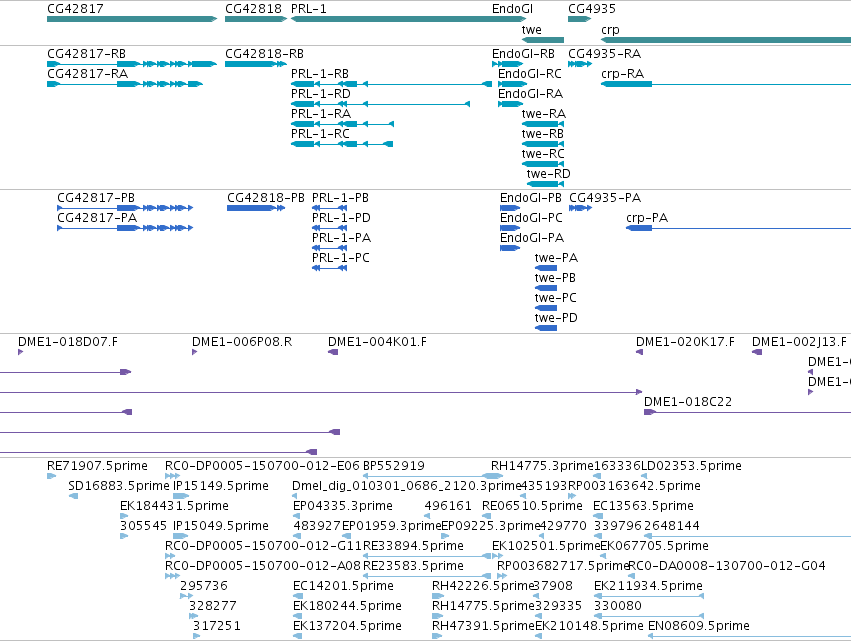The image size is (851, 641).
Task: Click the EndoGI-RB transcript glyph
Action: tap(507, 64)
